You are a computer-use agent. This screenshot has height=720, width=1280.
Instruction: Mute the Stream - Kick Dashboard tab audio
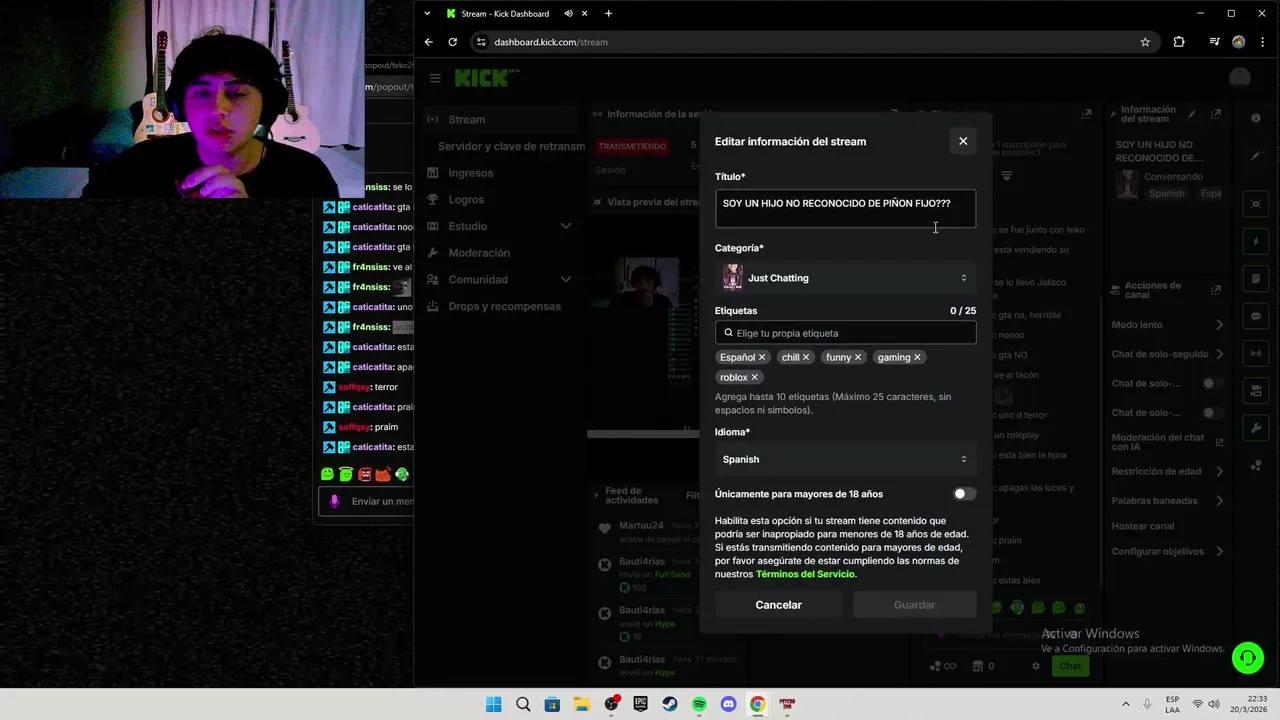[568, 14]
